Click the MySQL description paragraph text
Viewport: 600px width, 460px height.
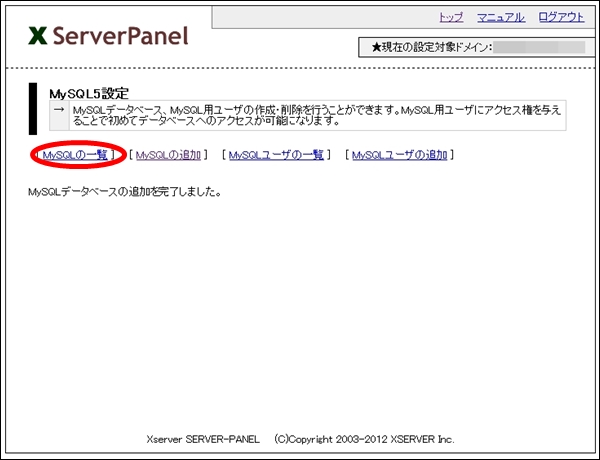317,116
